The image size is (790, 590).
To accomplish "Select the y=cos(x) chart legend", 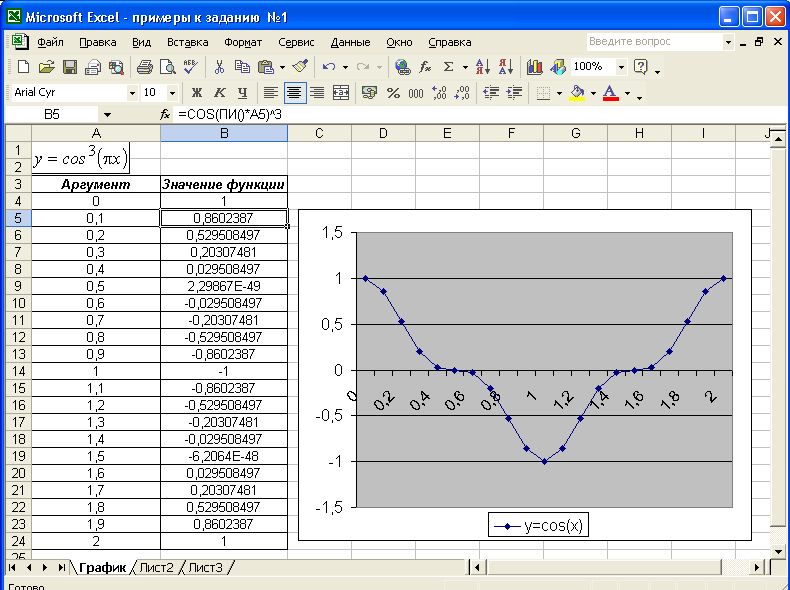I will tap(538, 526).
